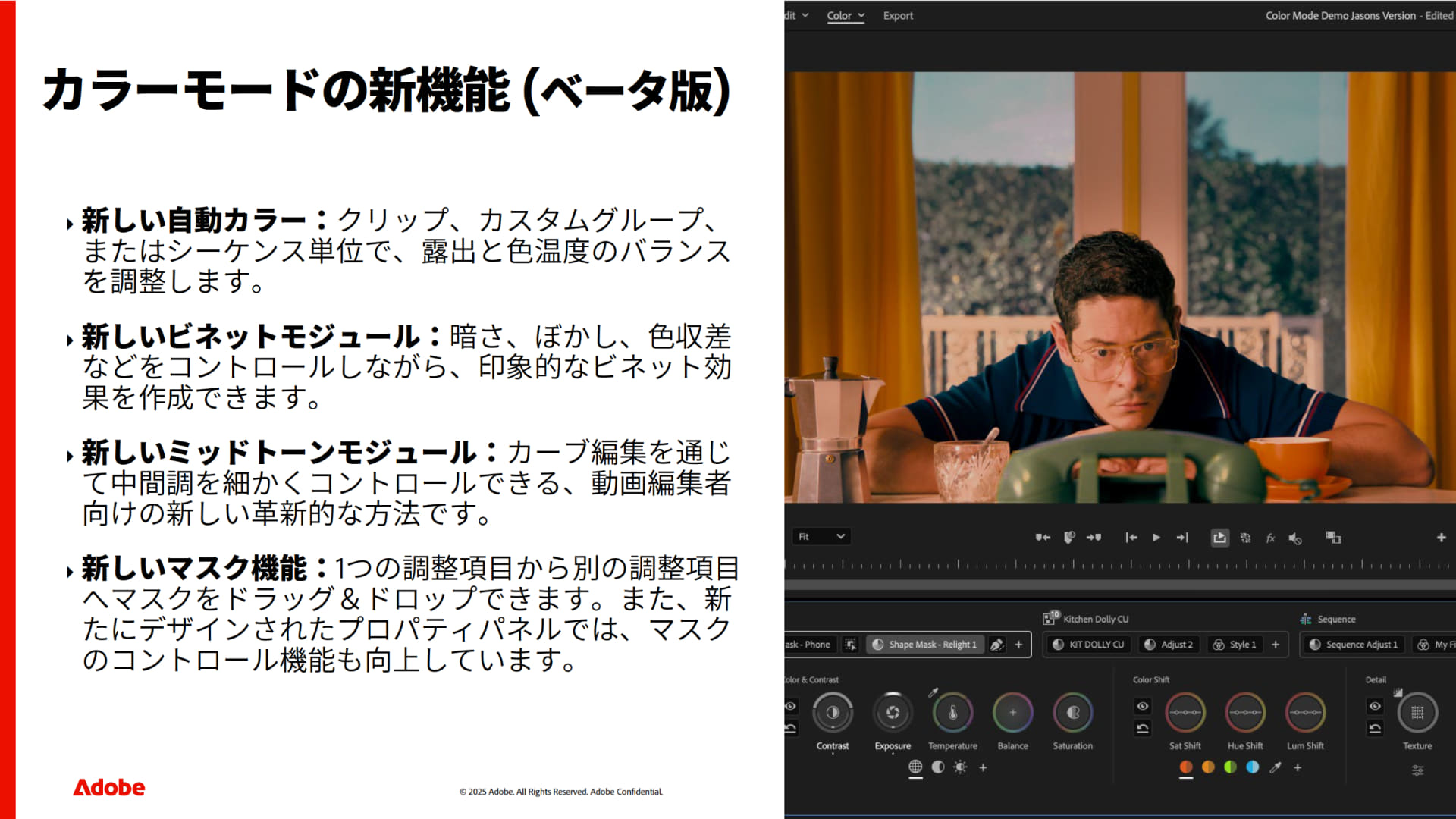Select the globe global tone icon
This screenshot has width=1456, height=819.
915,767
